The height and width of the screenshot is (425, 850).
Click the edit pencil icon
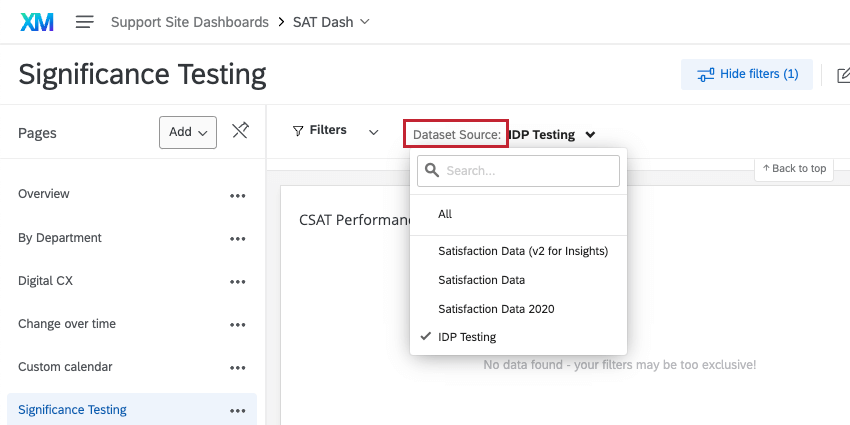click(843, 74)
